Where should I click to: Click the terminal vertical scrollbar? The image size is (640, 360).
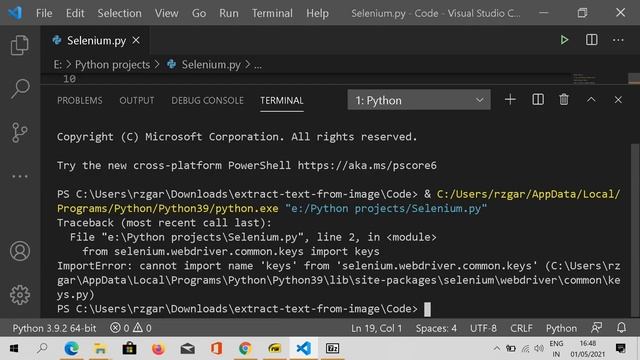pos(635,229)
